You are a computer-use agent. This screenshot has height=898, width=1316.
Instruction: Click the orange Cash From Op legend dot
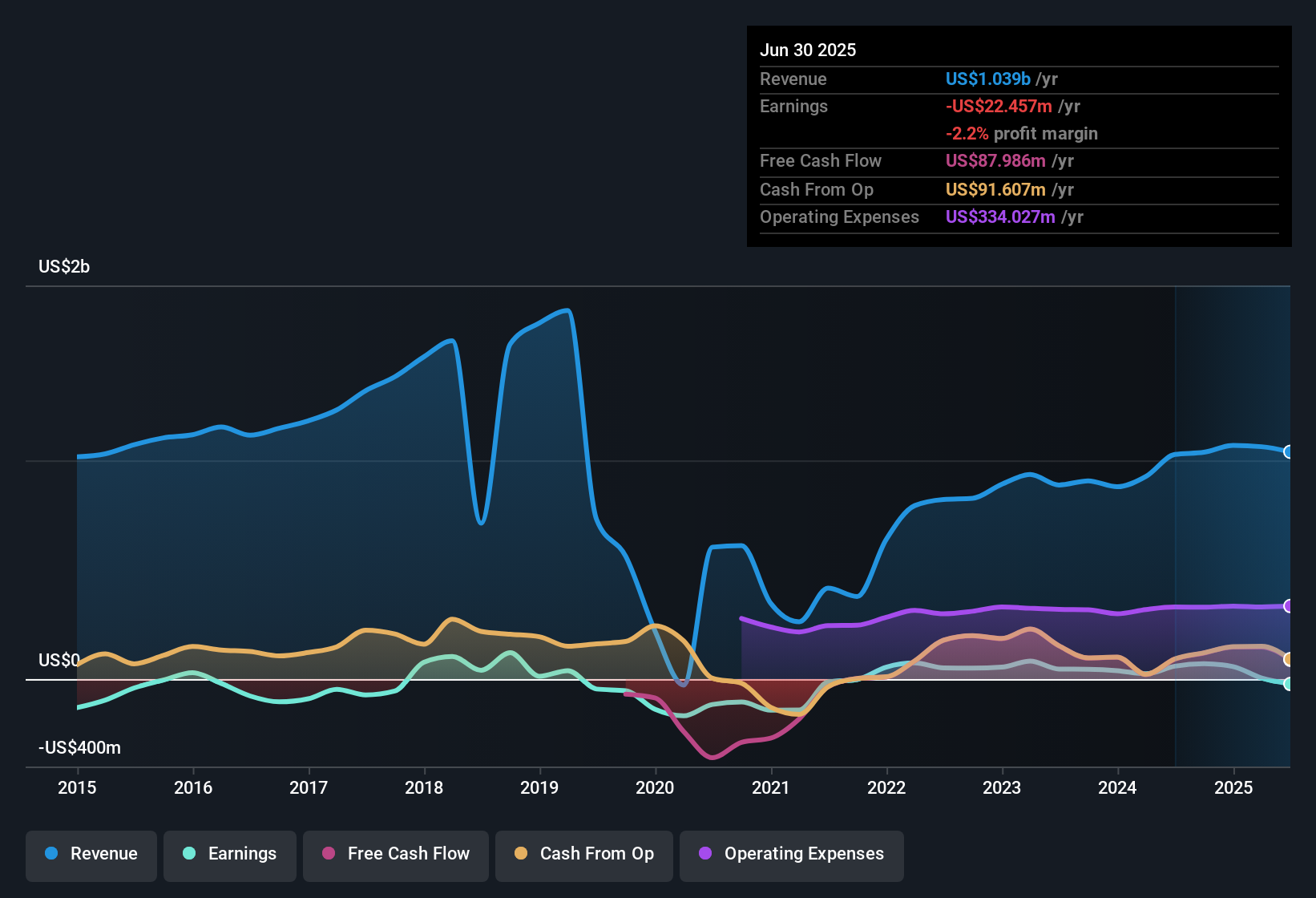tap(521, 854)
